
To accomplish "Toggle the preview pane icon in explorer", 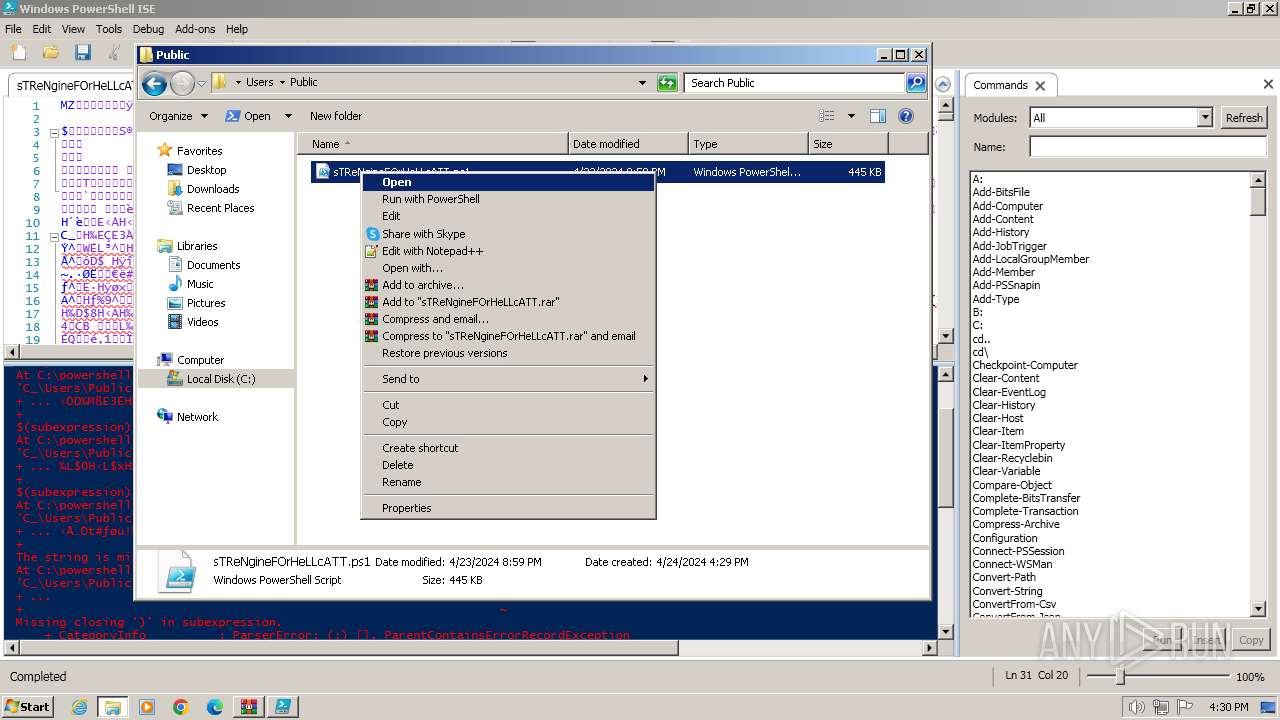I will click(x=877, y=116).
